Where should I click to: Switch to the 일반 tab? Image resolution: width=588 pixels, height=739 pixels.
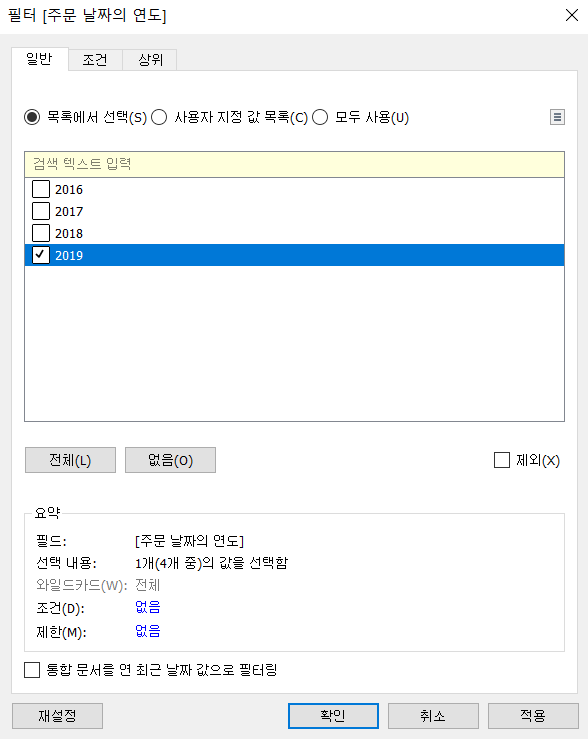(40, 59)
